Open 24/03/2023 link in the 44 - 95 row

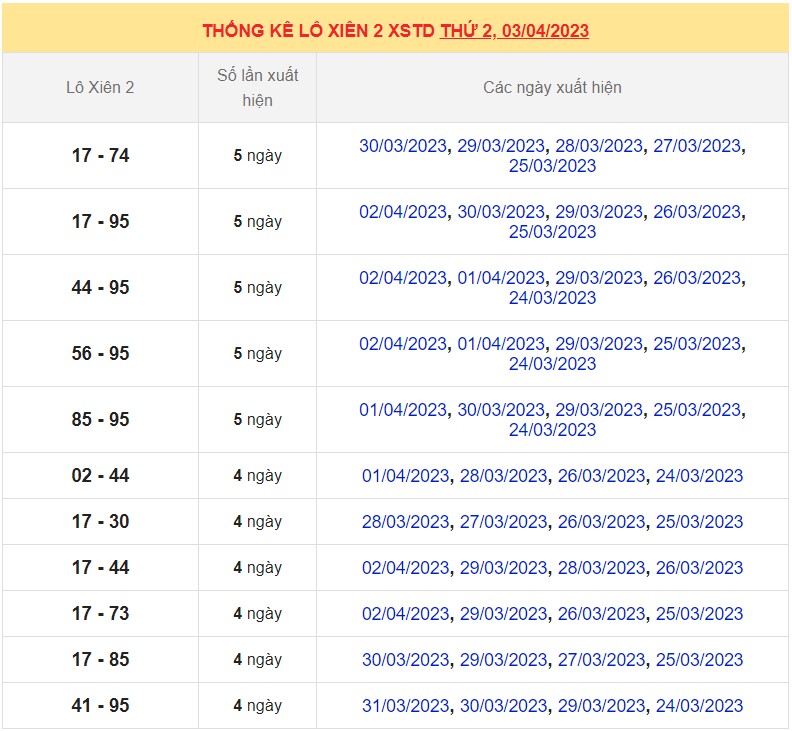click(x=552, y=298)
